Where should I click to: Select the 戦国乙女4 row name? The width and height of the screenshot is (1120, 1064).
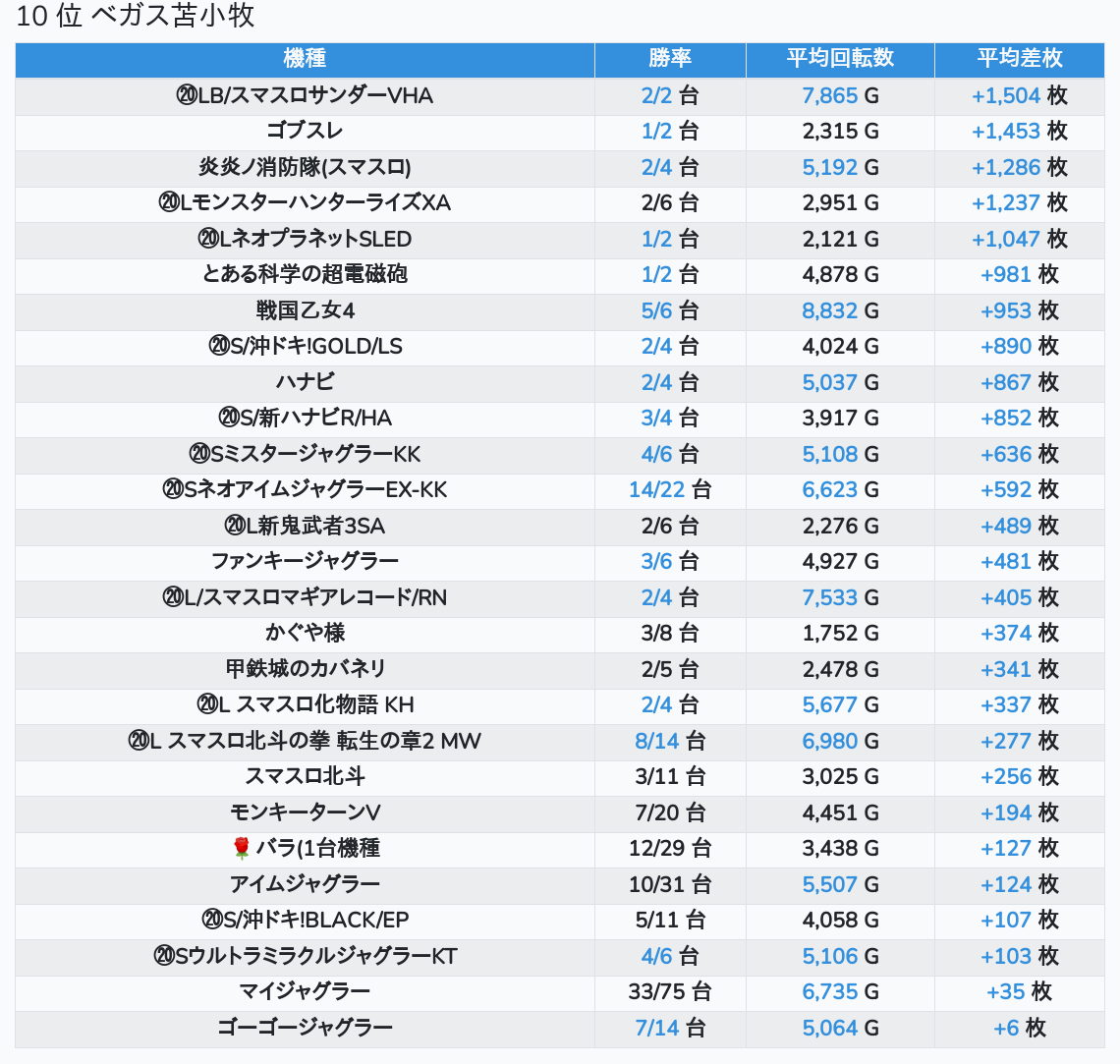pyautogui.click(x=305, y=311)
